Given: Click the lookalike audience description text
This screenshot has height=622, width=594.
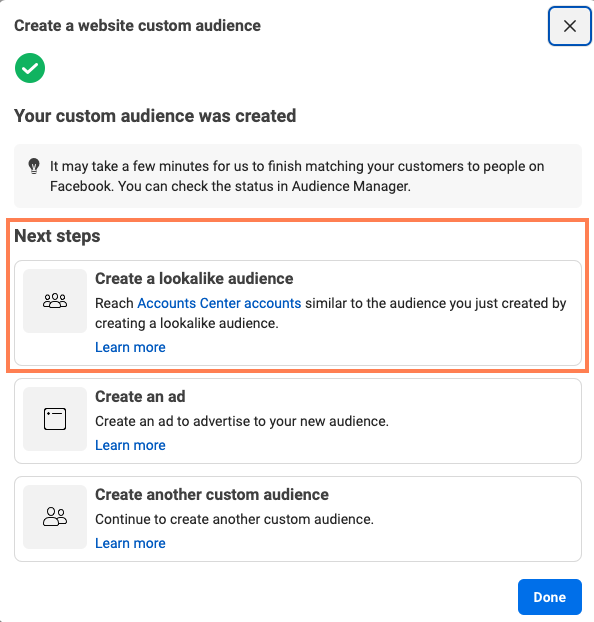Looking at the screenshot, I should coord(331,313).
